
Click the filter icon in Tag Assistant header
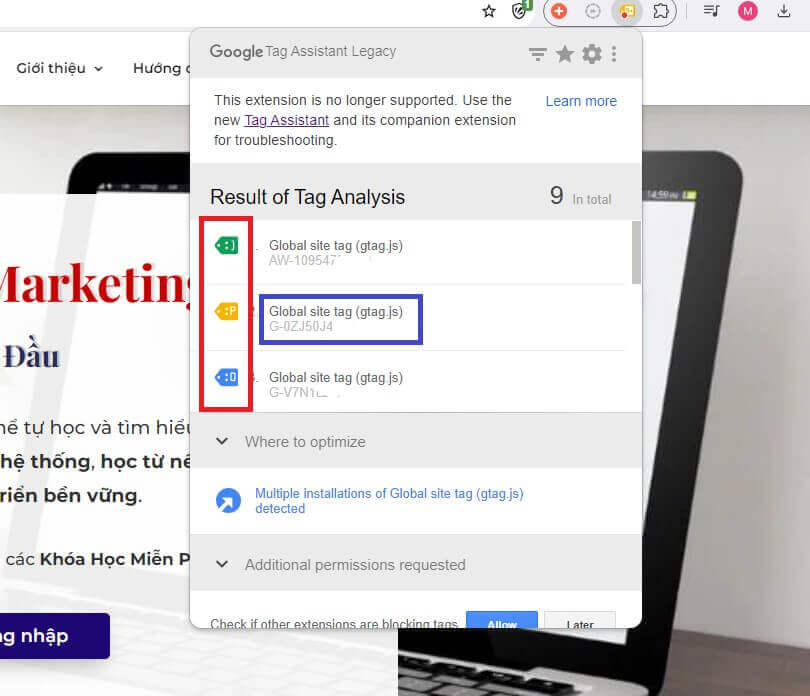coord(537,54)
